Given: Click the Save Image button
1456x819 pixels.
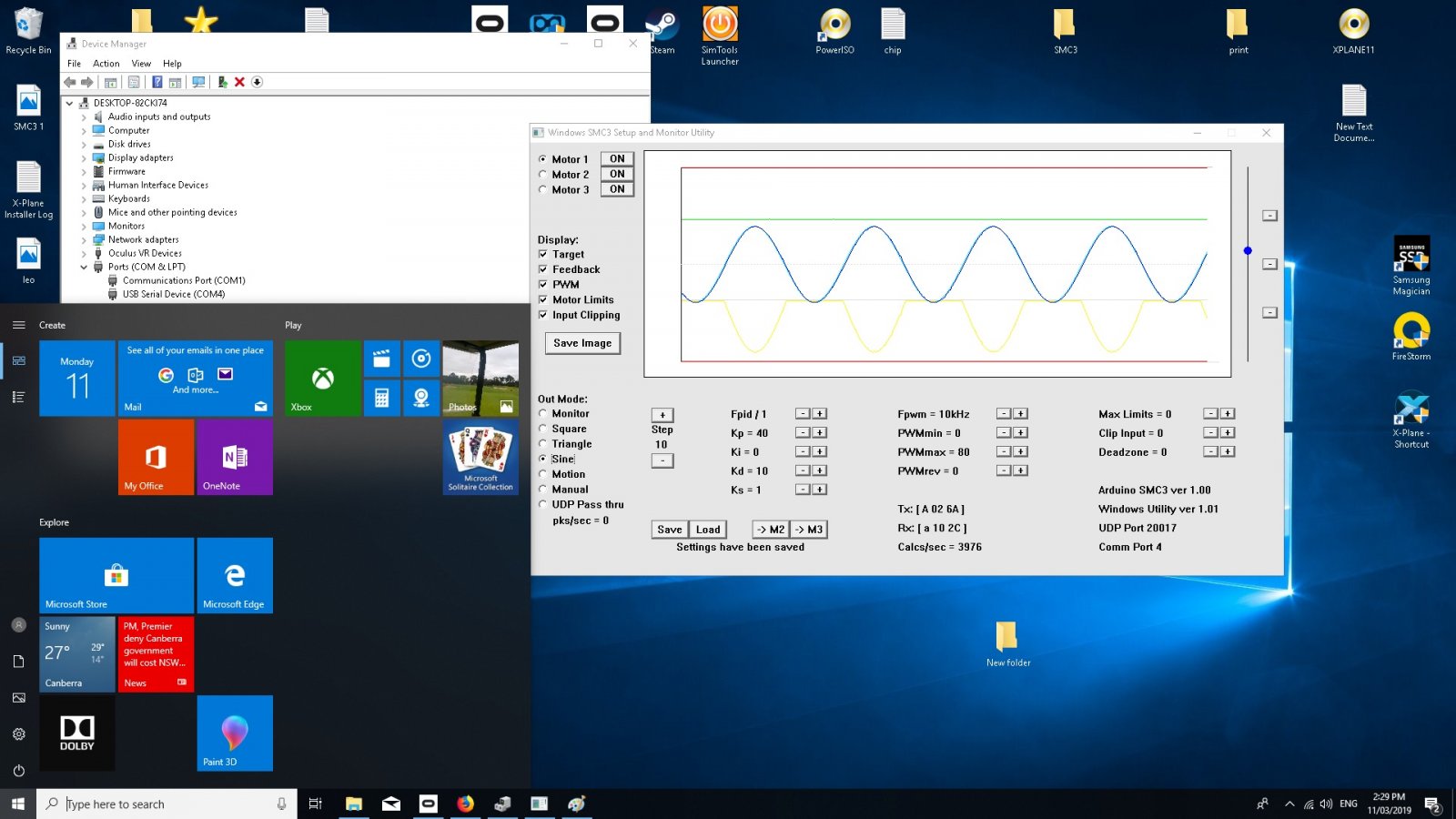Looking at the screenshot, I should point(582,343).
